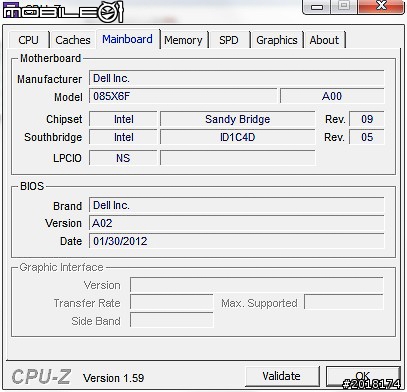The width and height of the screenshot is (407, 392).
Task: Click the Version 1.59 text
Action: 114,378
